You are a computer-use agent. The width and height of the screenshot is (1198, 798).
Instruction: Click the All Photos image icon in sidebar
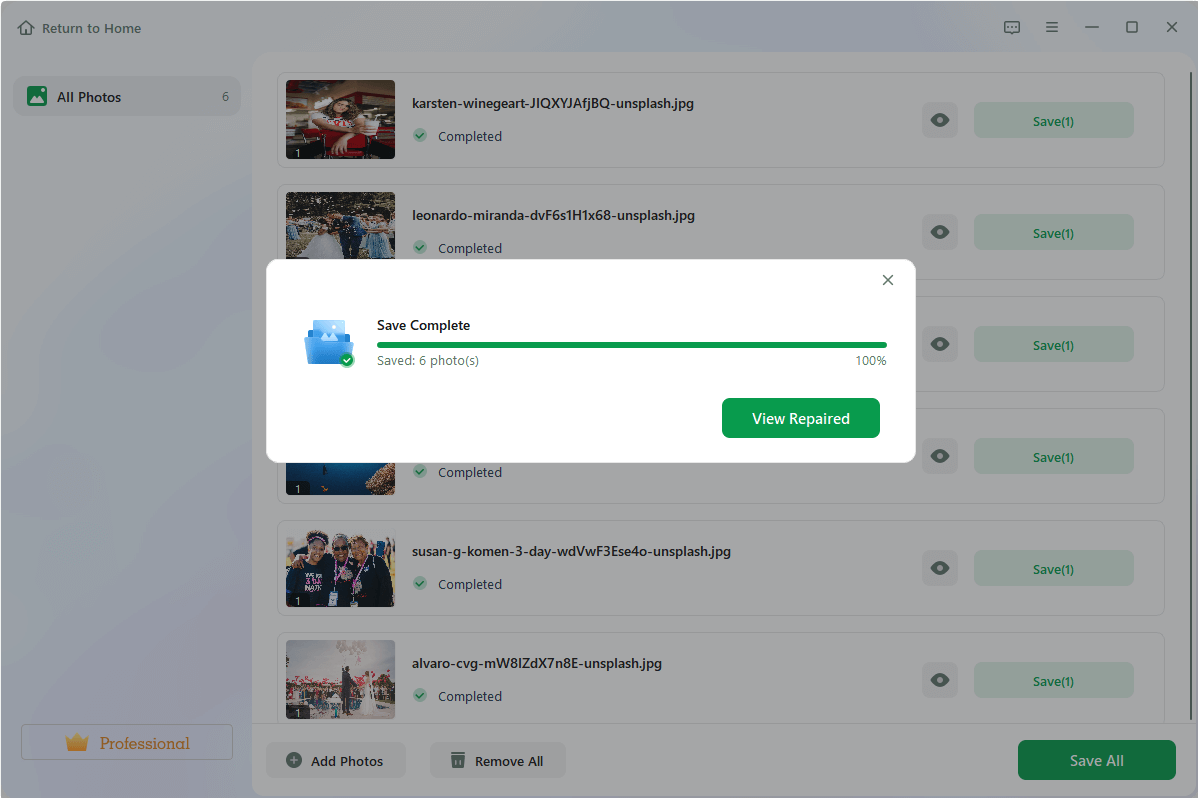pos(37,96)
